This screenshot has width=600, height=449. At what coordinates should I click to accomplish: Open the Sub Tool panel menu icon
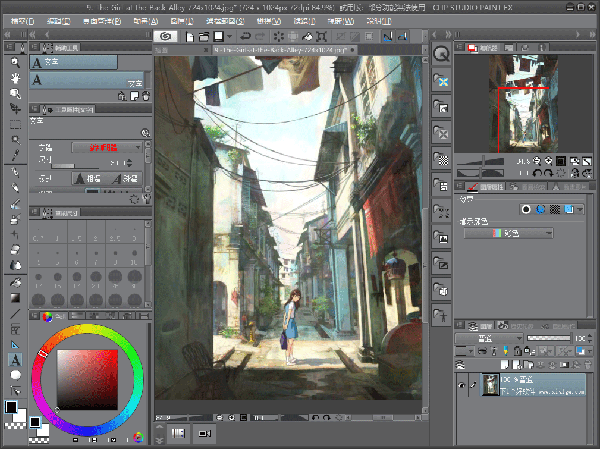(34, 47)
